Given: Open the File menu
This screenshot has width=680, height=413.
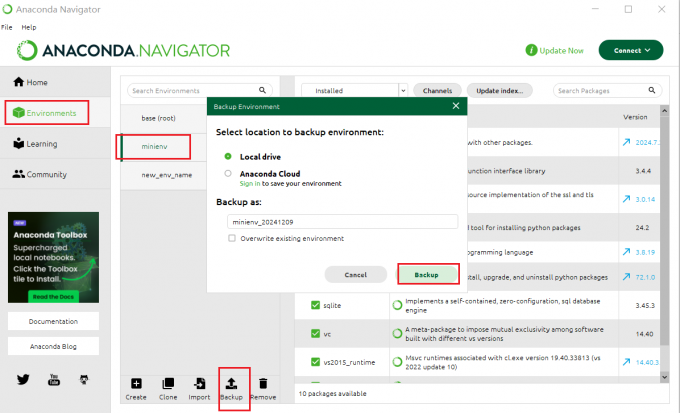Looking at the screenshot, I should [7, 27].
